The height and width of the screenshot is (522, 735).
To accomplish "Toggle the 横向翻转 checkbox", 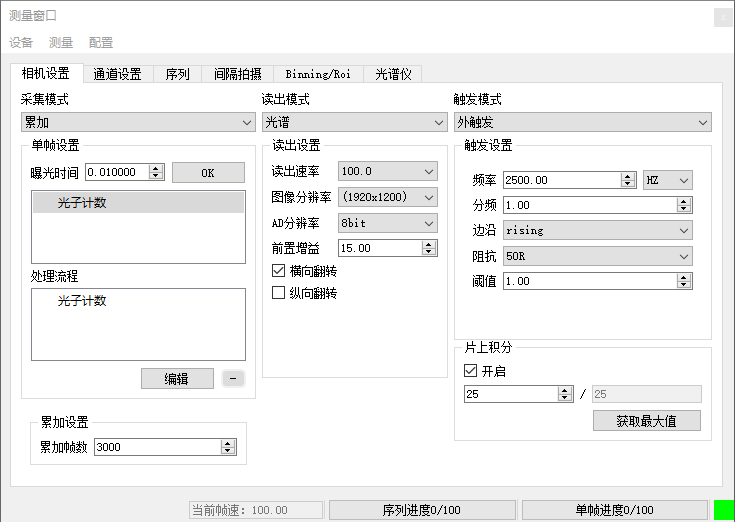I will (279, 271).
